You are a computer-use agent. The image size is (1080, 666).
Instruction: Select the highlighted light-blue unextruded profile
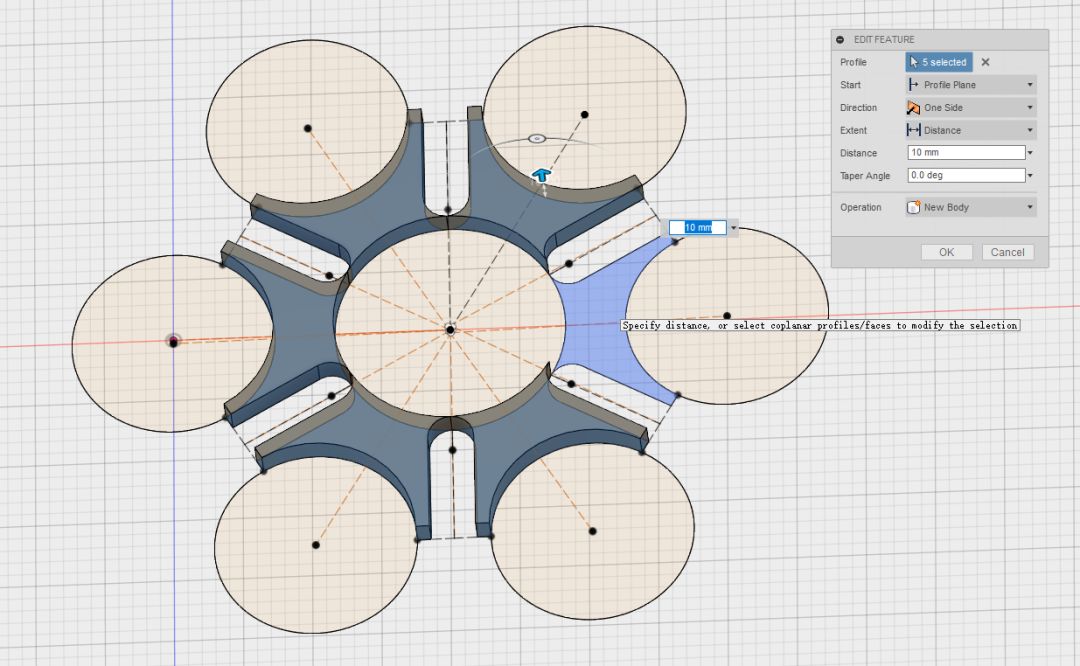pyautogui.click(x=596, y=319)
